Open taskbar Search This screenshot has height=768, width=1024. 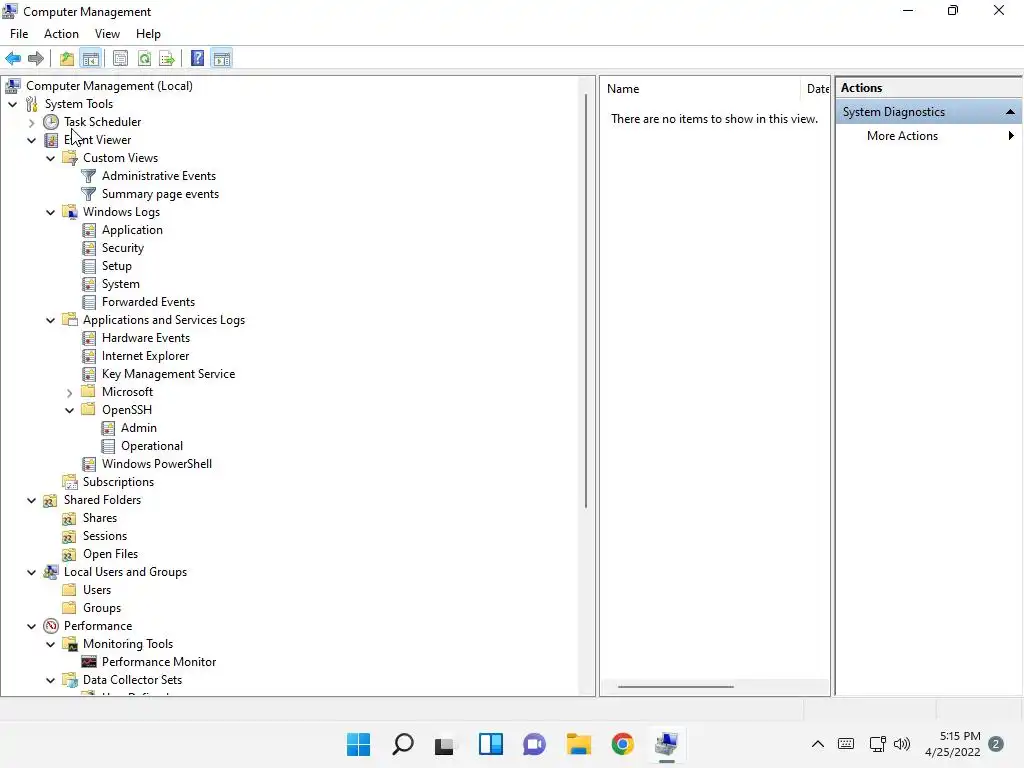(403, 744)
